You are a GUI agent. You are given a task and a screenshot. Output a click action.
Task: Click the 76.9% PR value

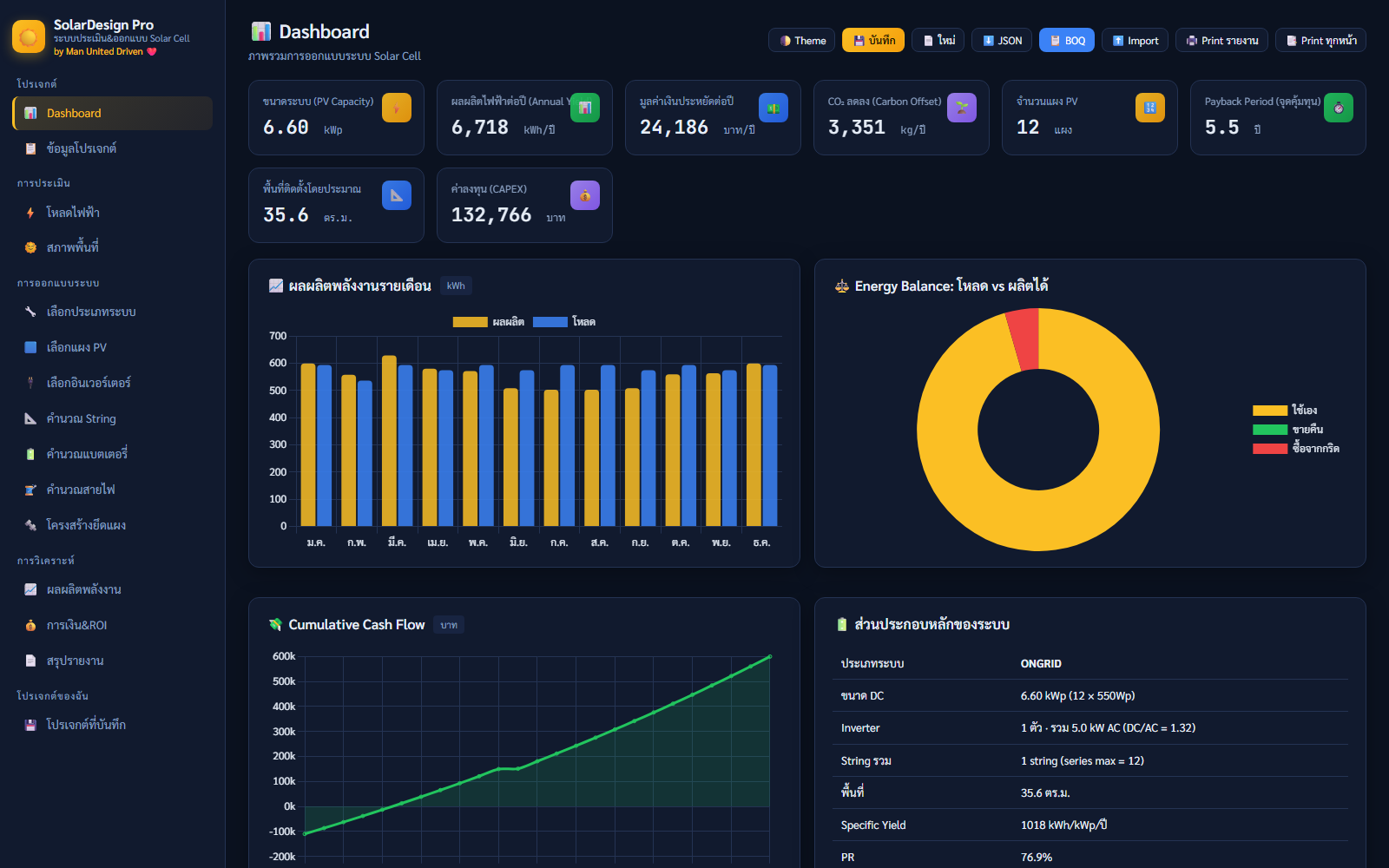[x=1037, y=858]
